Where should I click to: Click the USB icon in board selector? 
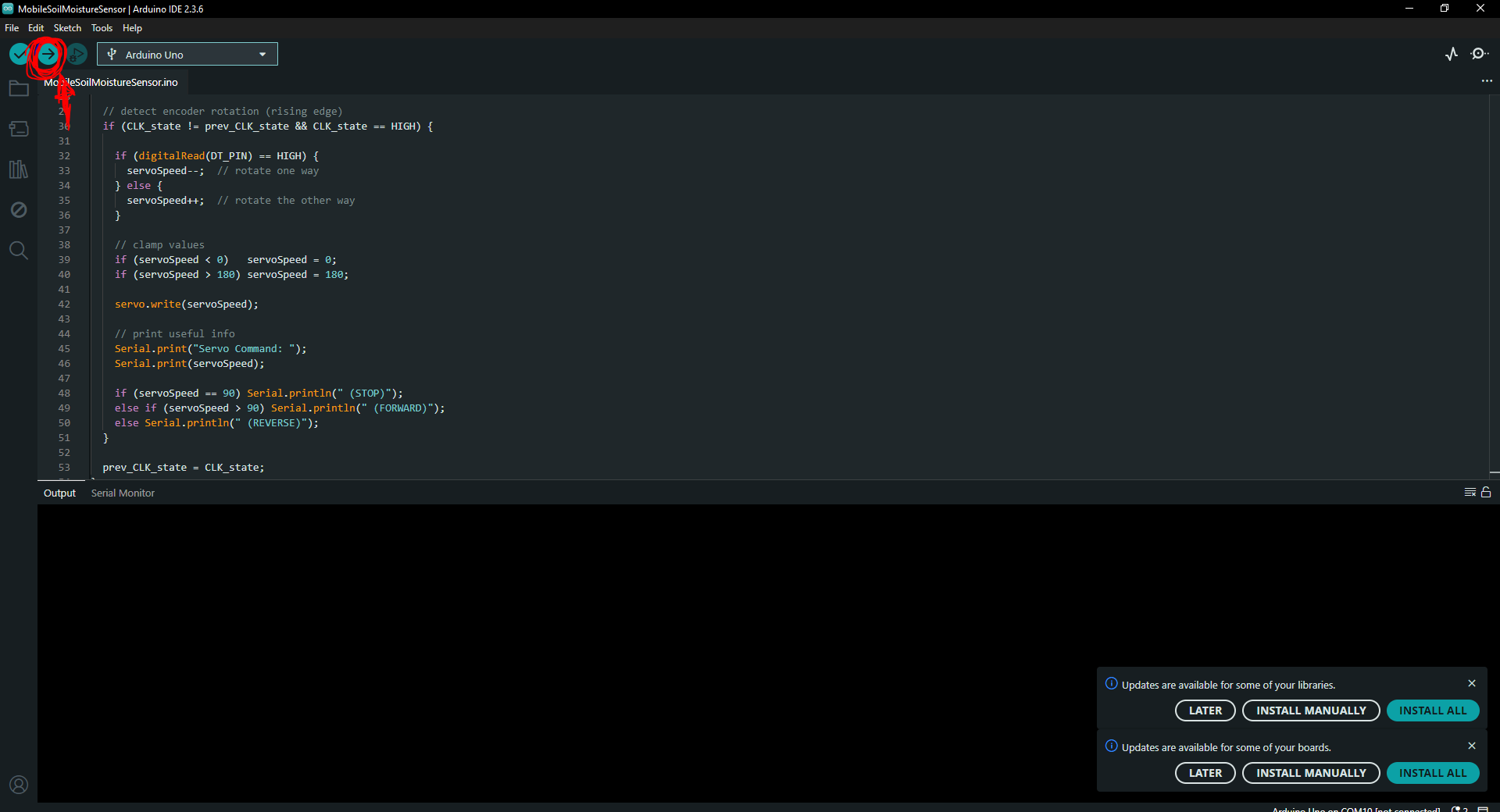(x=112, y=55)
